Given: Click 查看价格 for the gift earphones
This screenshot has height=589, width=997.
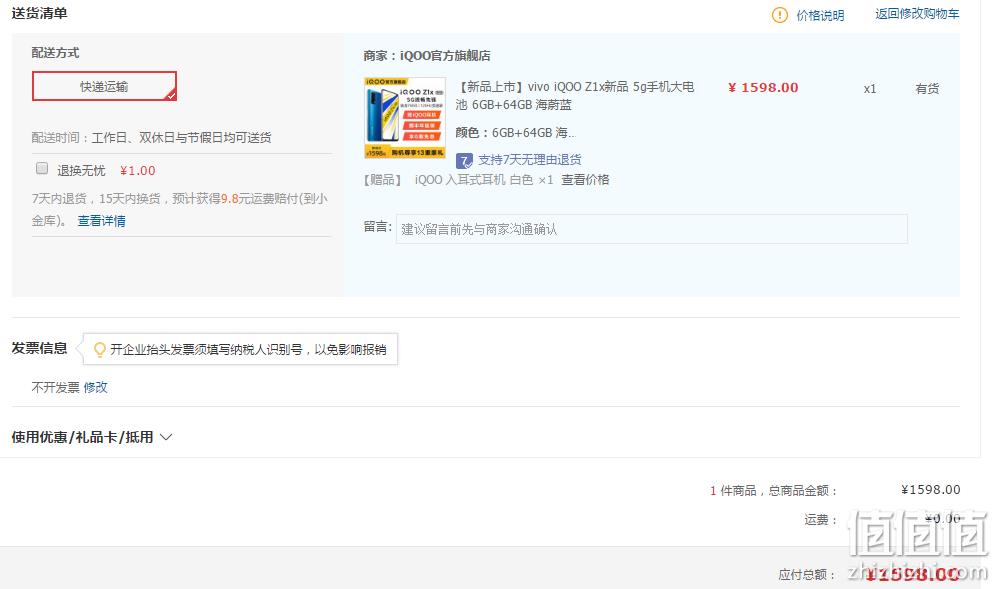Looking at the screenshot, I should point(585,180).
